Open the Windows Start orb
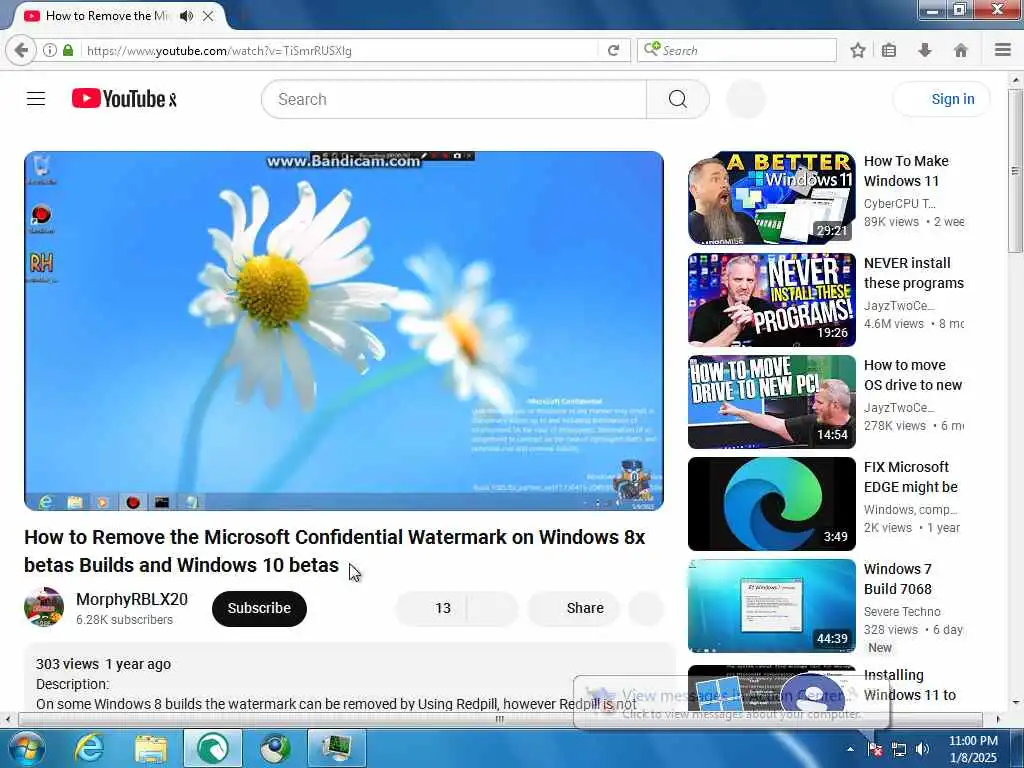This screenshot has width=1024, height=768. pos(25,748)
